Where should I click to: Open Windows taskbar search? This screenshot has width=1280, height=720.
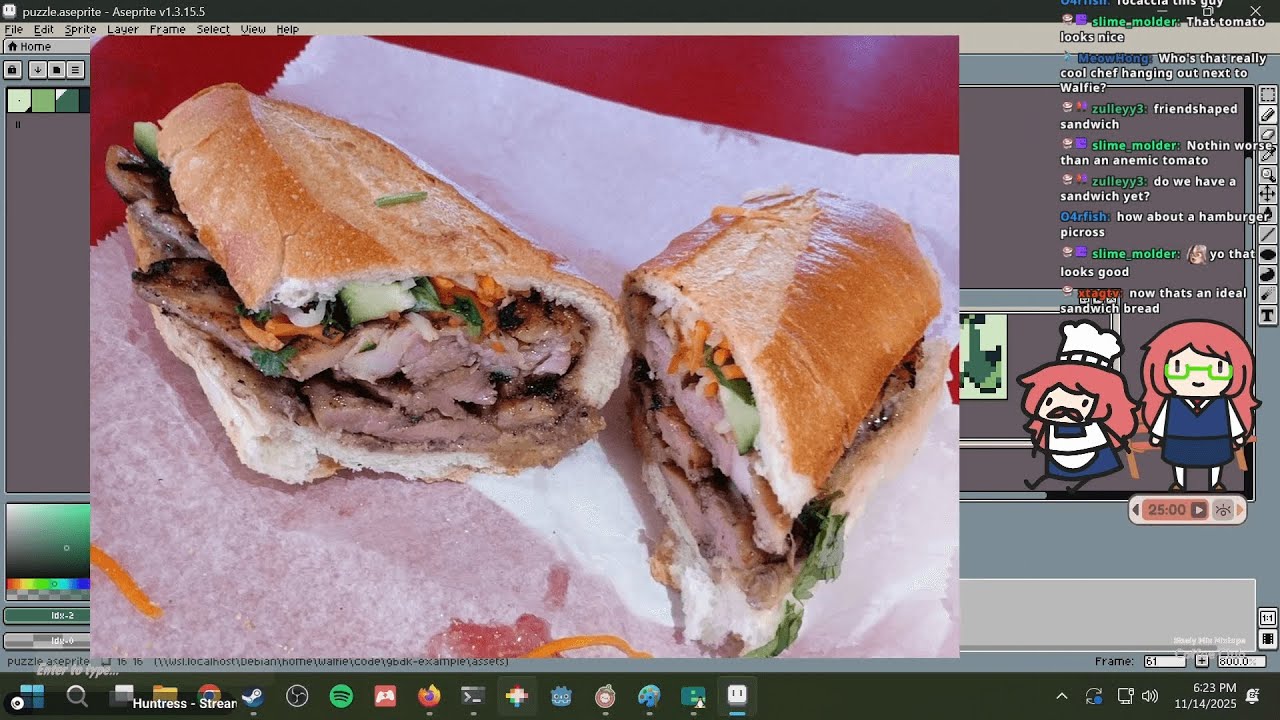click(77, 697)
